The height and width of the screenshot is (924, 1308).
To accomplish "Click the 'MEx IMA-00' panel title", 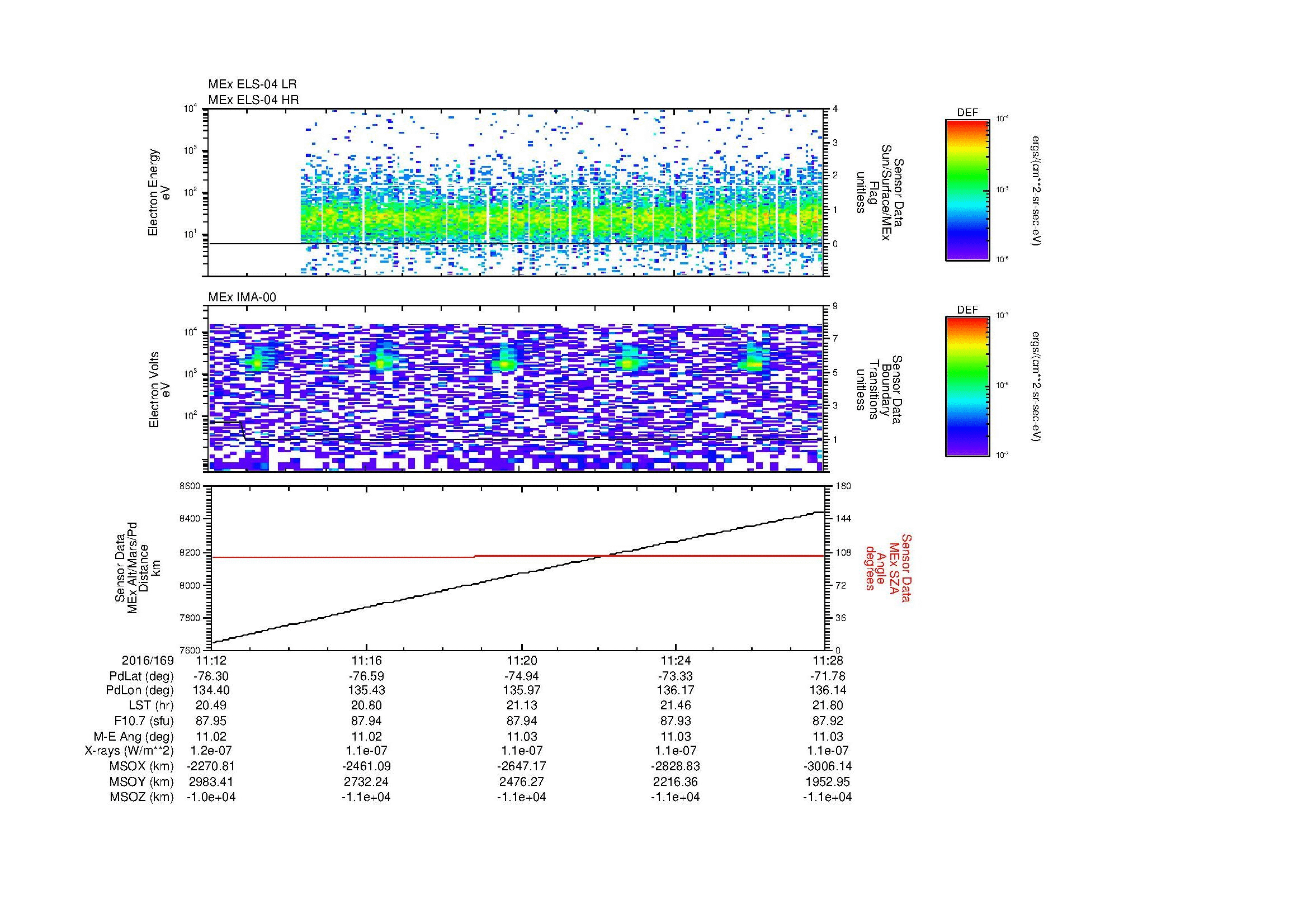I will [x=242, y=297].
